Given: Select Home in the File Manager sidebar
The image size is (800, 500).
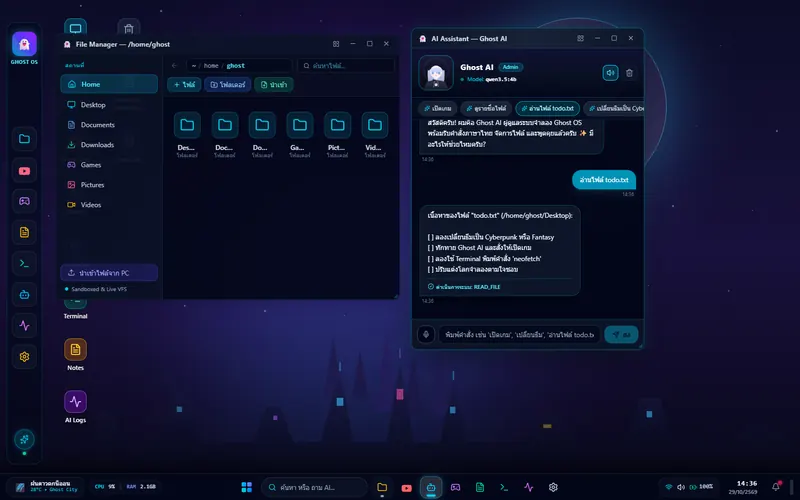Looking at the screenshot, I should pos(109,84).
